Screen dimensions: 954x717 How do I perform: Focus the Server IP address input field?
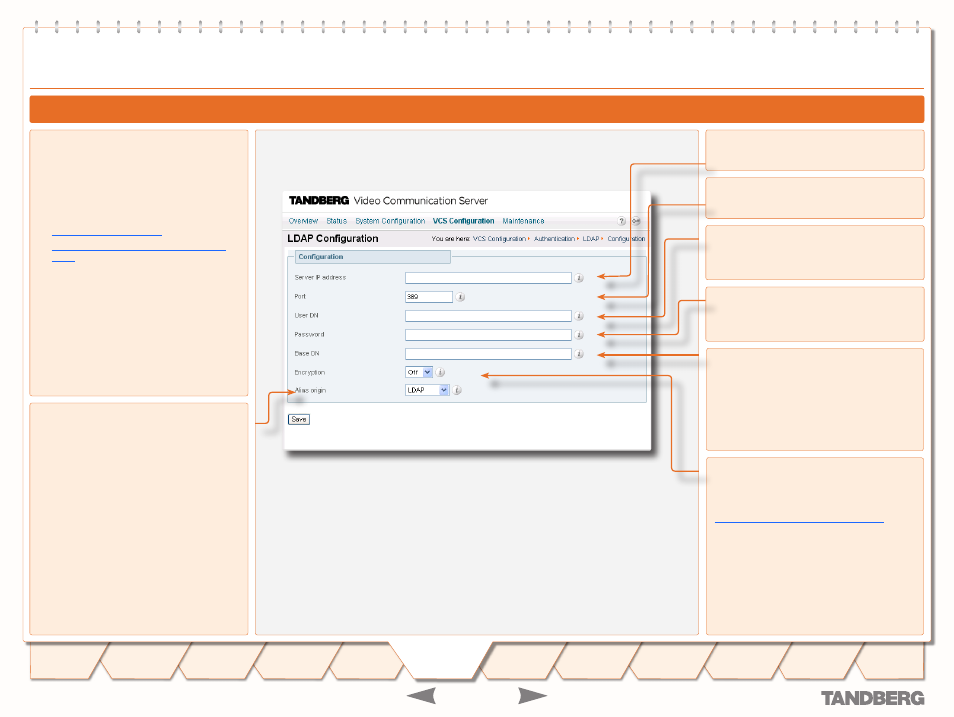point(489,278)
